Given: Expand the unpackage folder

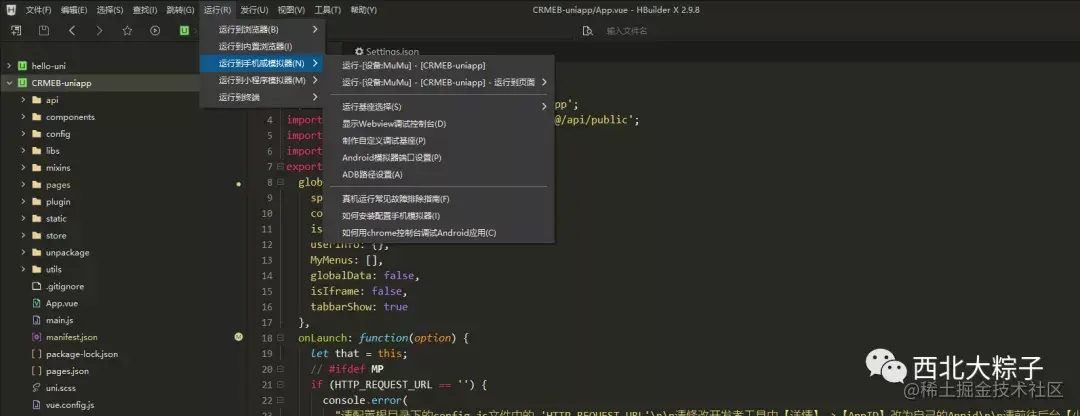Looking at the screenshot, I should pyautogui.click(x=23, y=252).
